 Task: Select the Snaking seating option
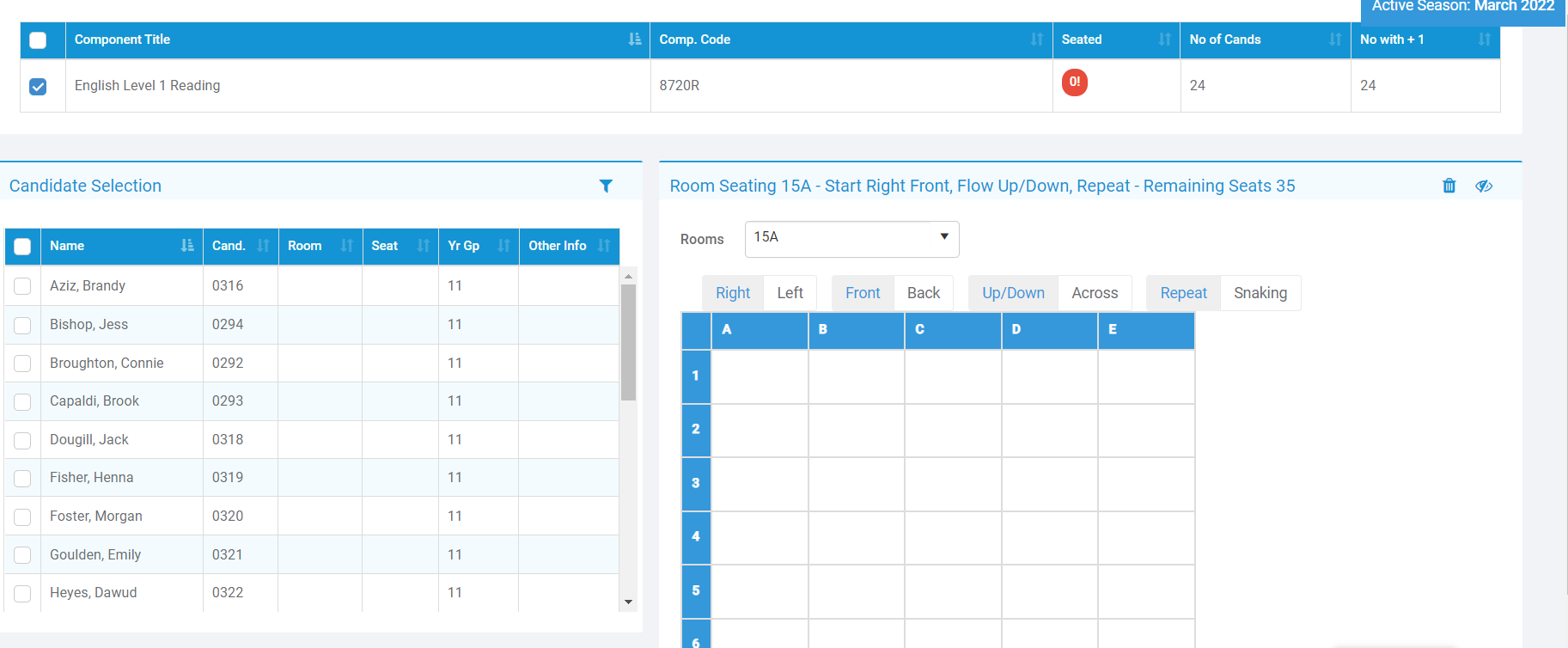(x=1260, y=293)
